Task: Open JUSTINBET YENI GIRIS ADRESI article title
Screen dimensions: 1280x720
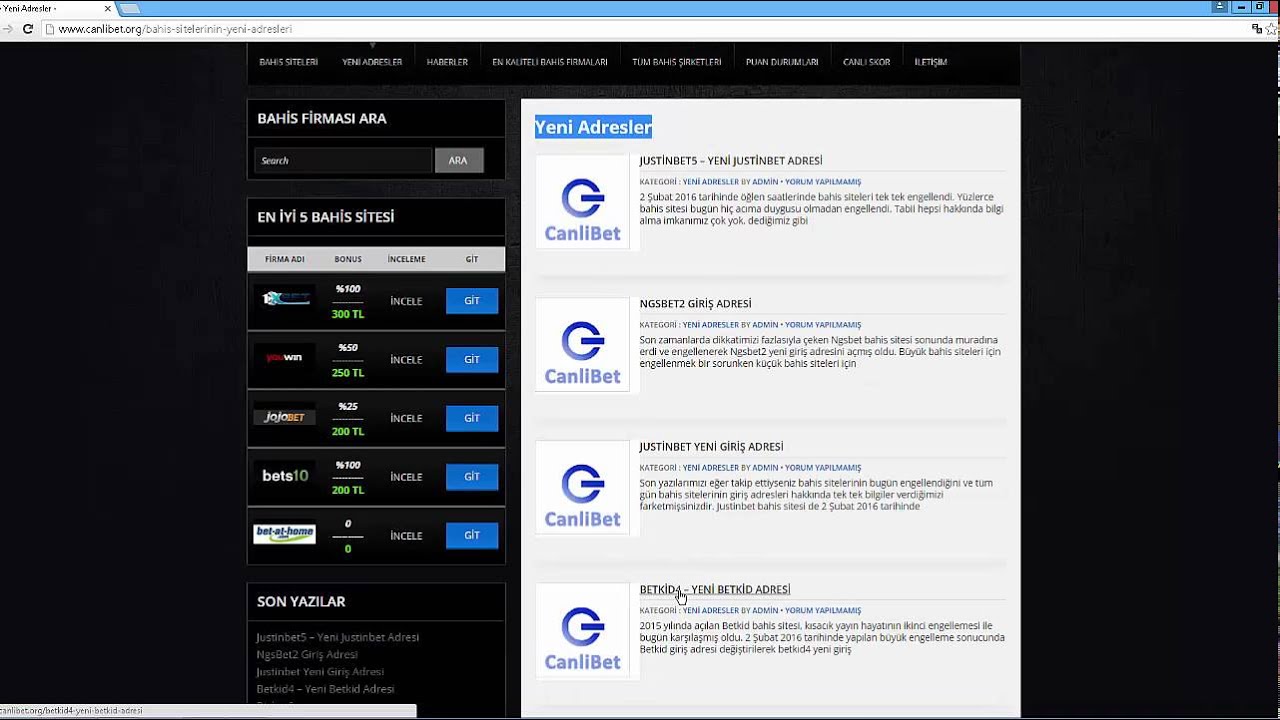Action: [711, 447]
